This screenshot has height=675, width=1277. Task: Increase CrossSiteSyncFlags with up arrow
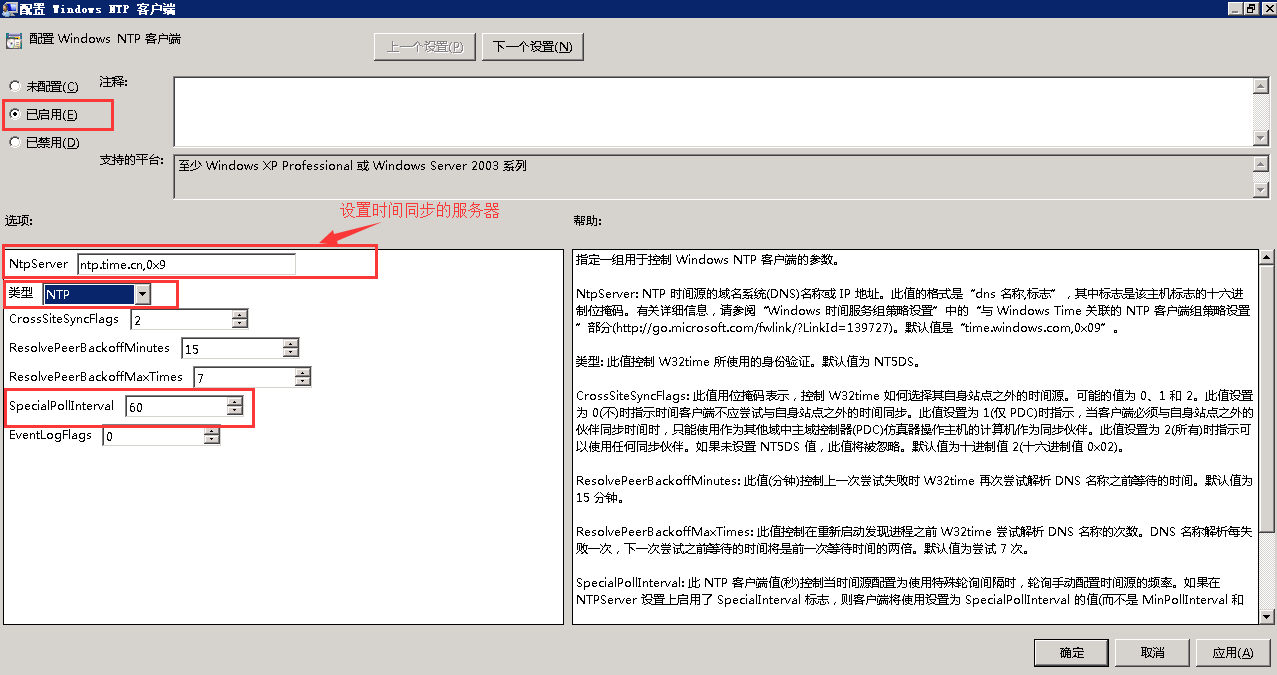240,315
